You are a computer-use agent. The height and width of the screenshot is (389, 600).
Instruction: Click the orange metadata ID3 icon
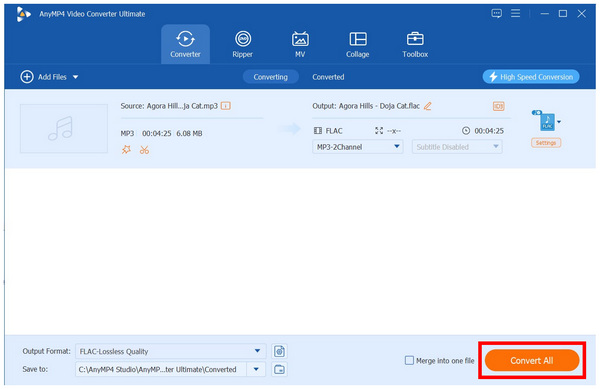point(498,106)
